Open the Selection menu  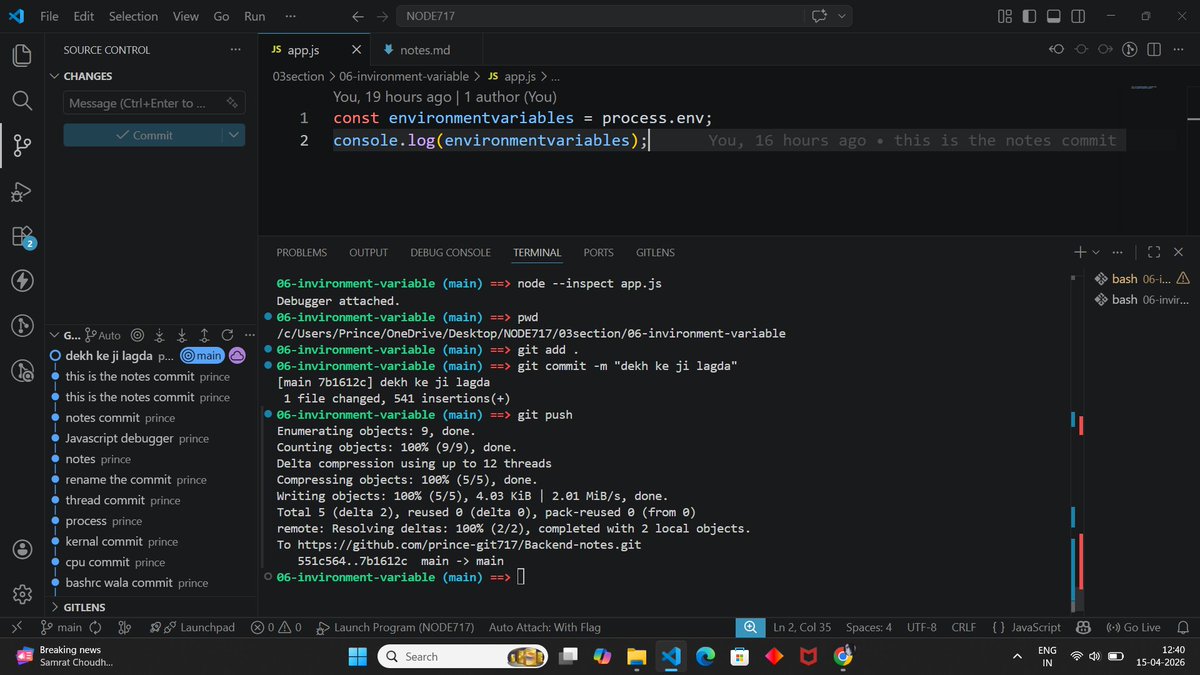[x=133, y=16]
